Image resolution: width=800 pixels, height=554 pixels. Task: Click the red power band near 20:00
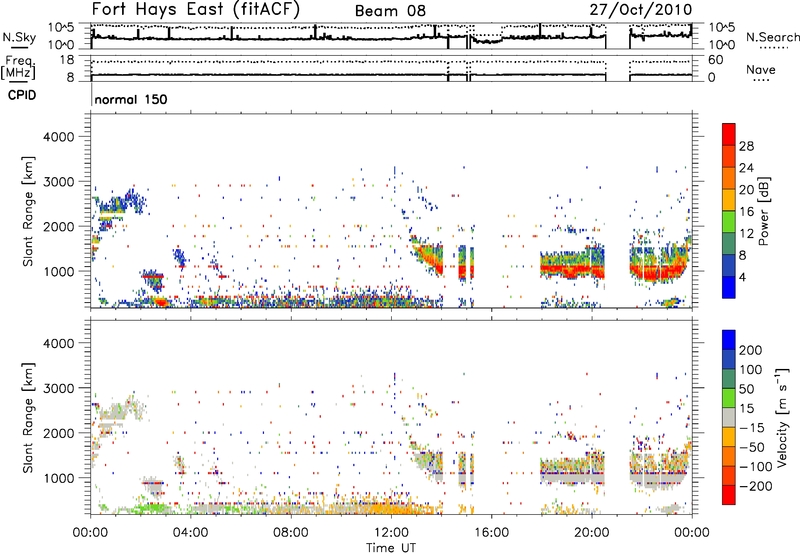571,268
